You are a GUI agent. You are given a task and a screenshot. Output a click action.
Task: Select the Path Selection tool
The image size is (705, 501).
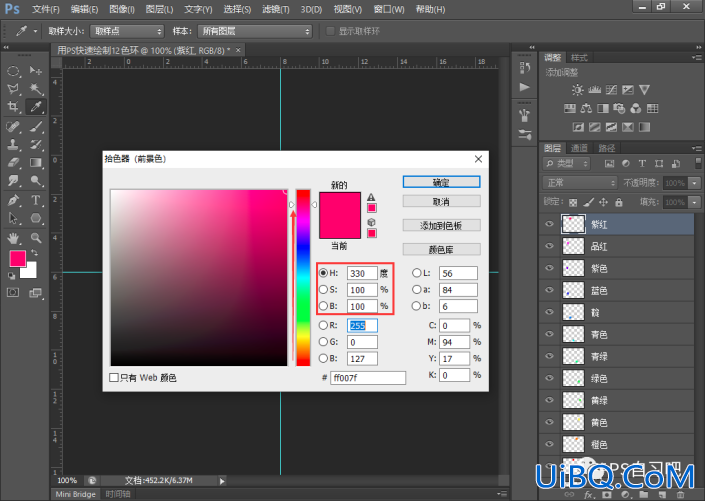pos(13,219)
